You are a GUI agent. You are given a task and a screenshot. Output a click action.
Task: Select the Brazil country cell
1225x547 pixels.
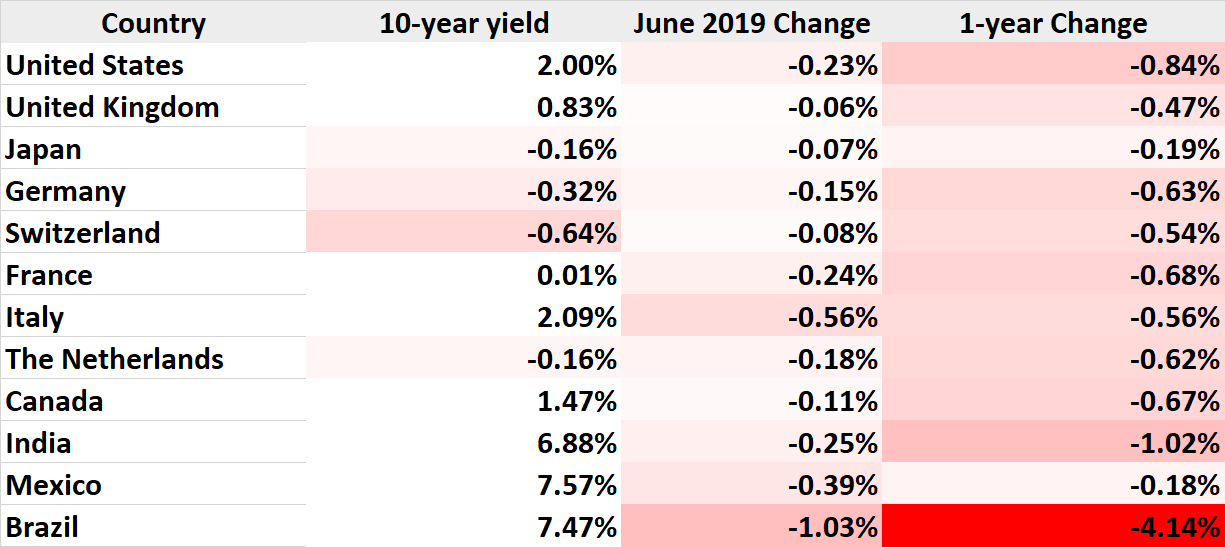click(x=42, y=527)
